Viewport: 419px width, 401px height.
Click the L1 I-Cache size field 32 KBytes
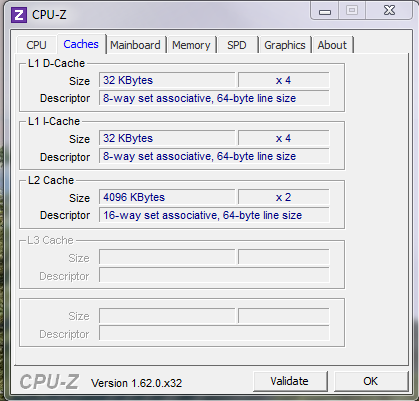click(167, 138)
